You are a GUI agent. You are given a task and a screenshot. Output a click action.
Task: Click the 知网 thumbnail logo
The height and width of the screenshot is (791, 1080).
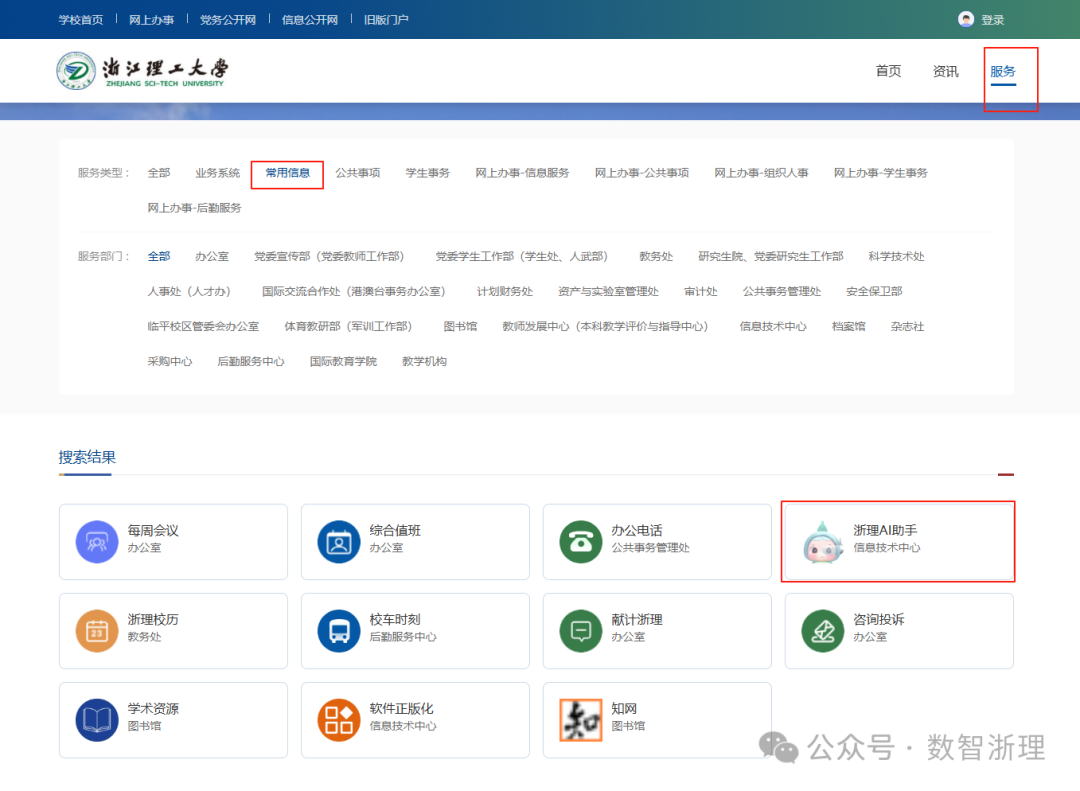tap(581, 720)
